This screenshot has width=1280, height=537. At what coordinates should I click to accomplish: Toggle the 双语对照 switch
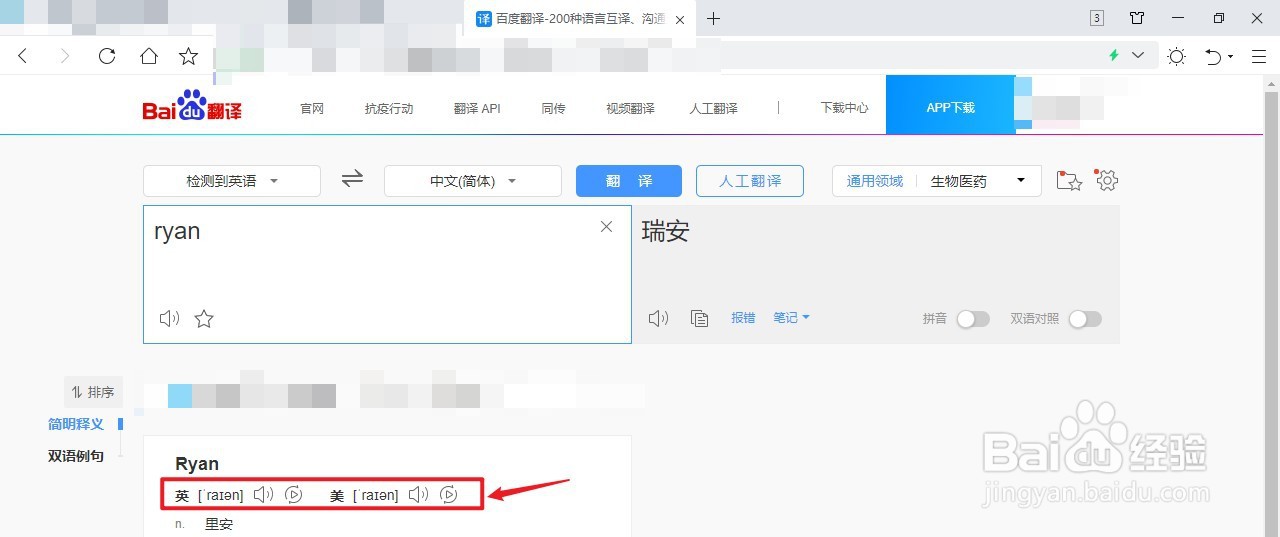[1085, 319]
